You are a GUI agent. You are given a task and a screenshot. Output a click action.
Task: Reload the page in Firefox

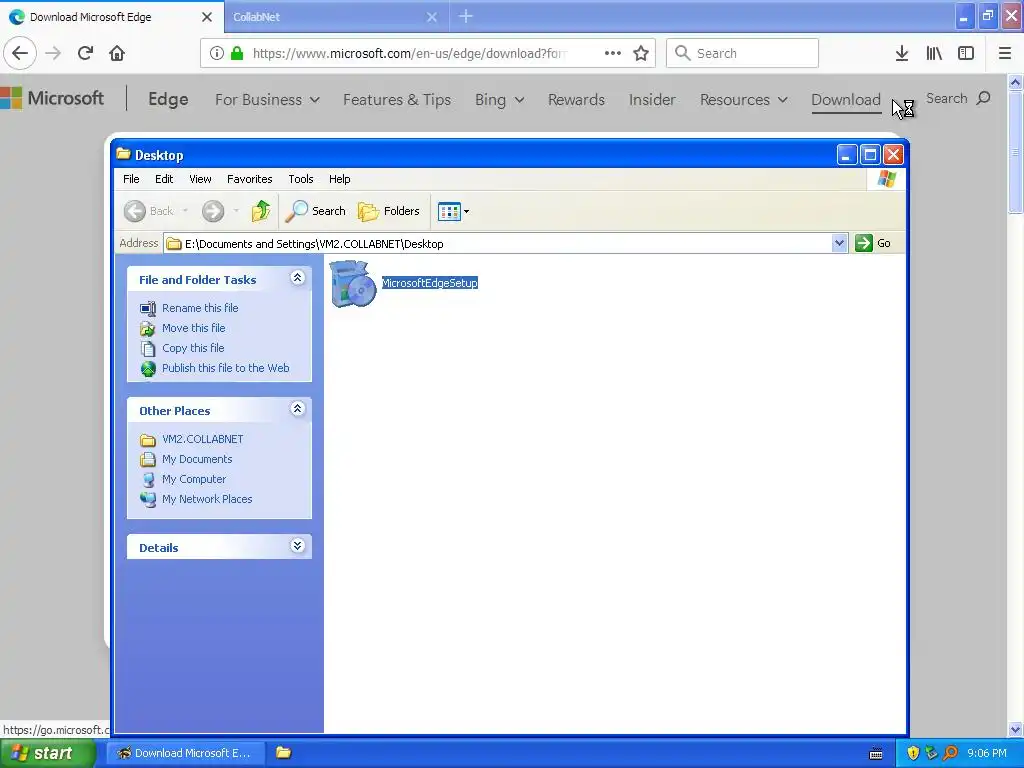(86, 53)
